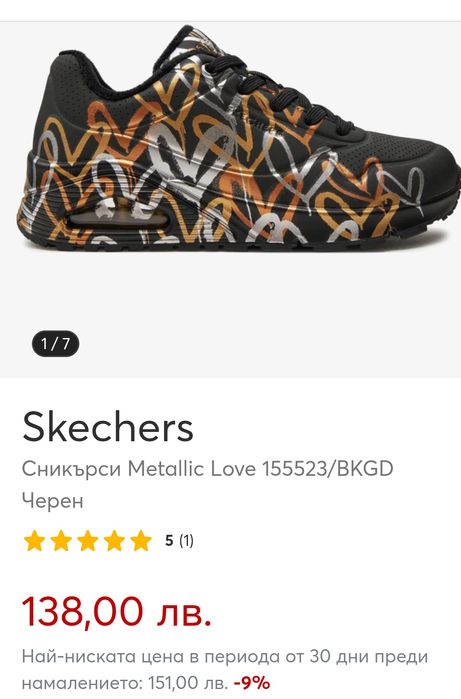461x699 pixels.
Task: Click the previous price 151,00 лв.
Action: pyautogui.click(x=188, y=683)
